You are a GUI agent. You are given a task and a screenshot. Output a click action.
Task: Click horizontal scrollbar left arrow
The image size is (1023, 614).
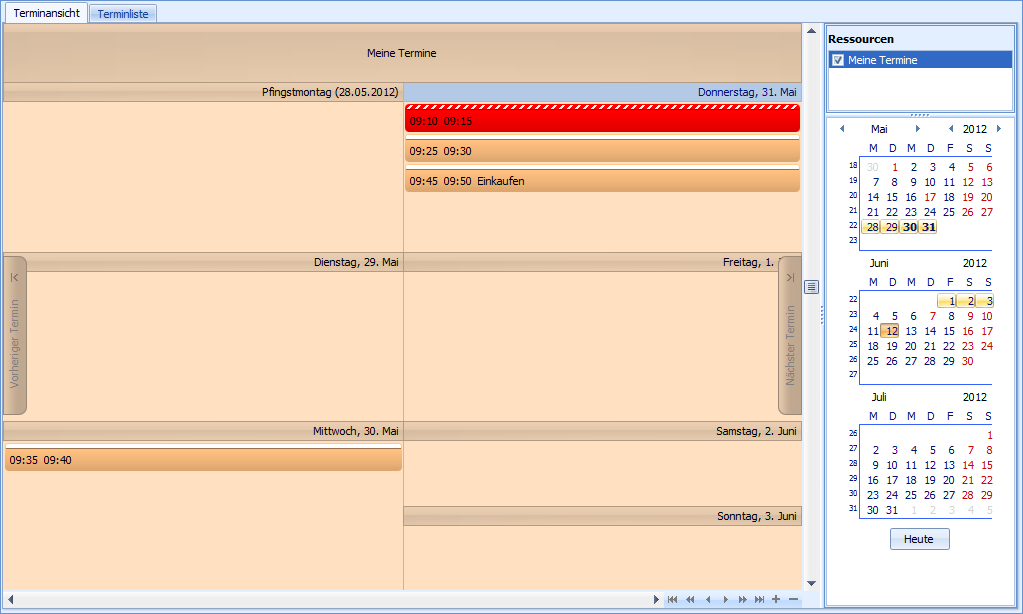click(10, 599)
